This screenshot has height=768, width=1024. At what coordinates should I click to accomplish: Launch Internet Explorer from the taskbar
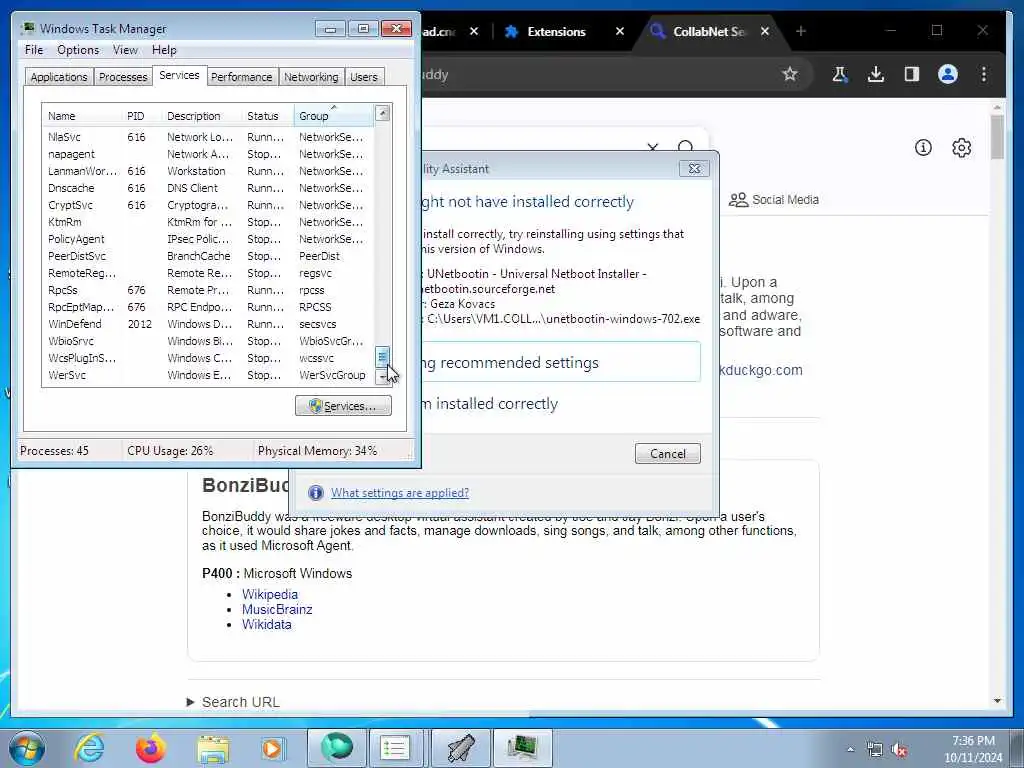tap(89, 748)
